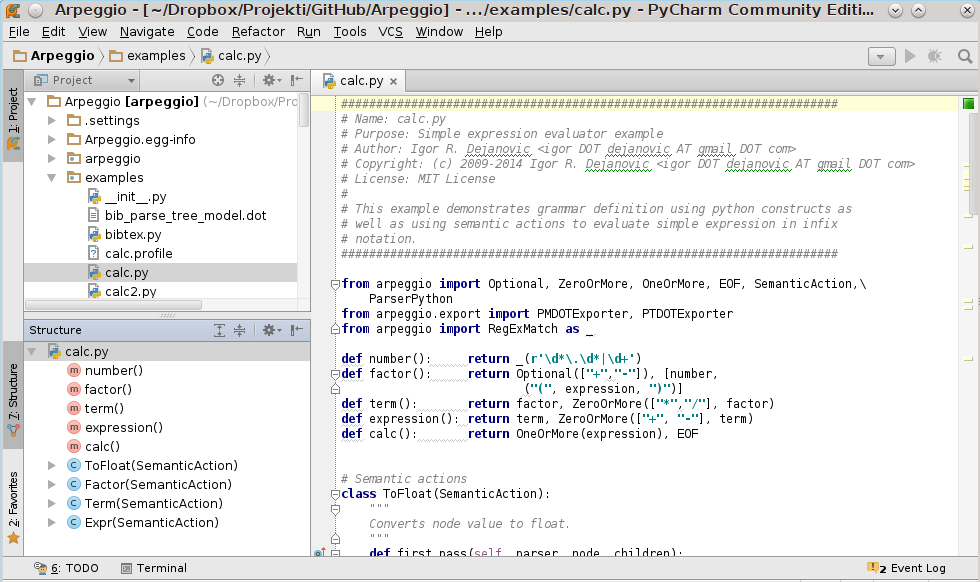Open the Refactor menu
Image resolution: width=980 pixels, height=582 pixels.
coord(258,32)
